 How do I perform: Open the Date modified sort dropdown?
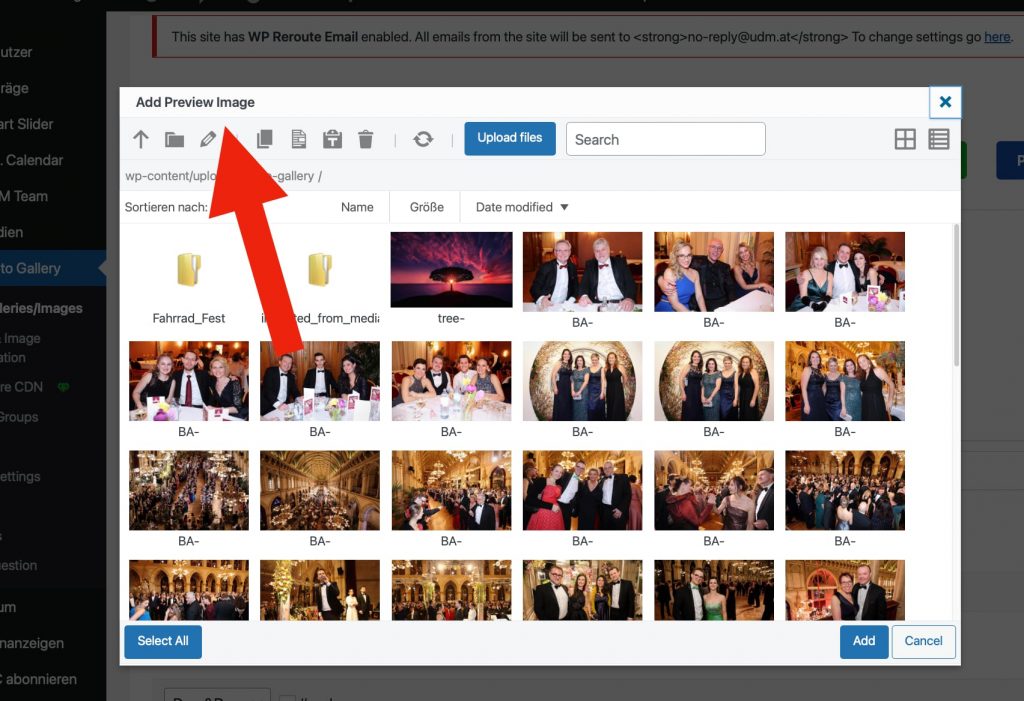522,207
